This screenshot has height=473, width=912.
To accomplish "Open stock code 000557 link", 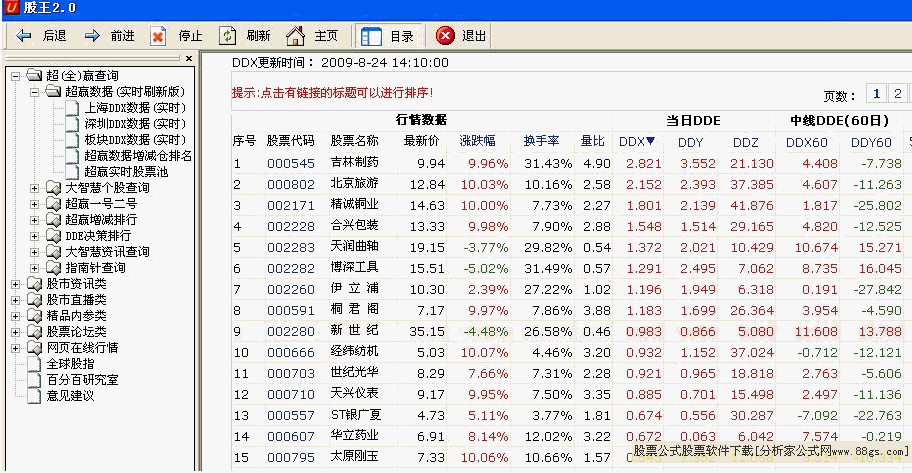I will coord(291,415).
